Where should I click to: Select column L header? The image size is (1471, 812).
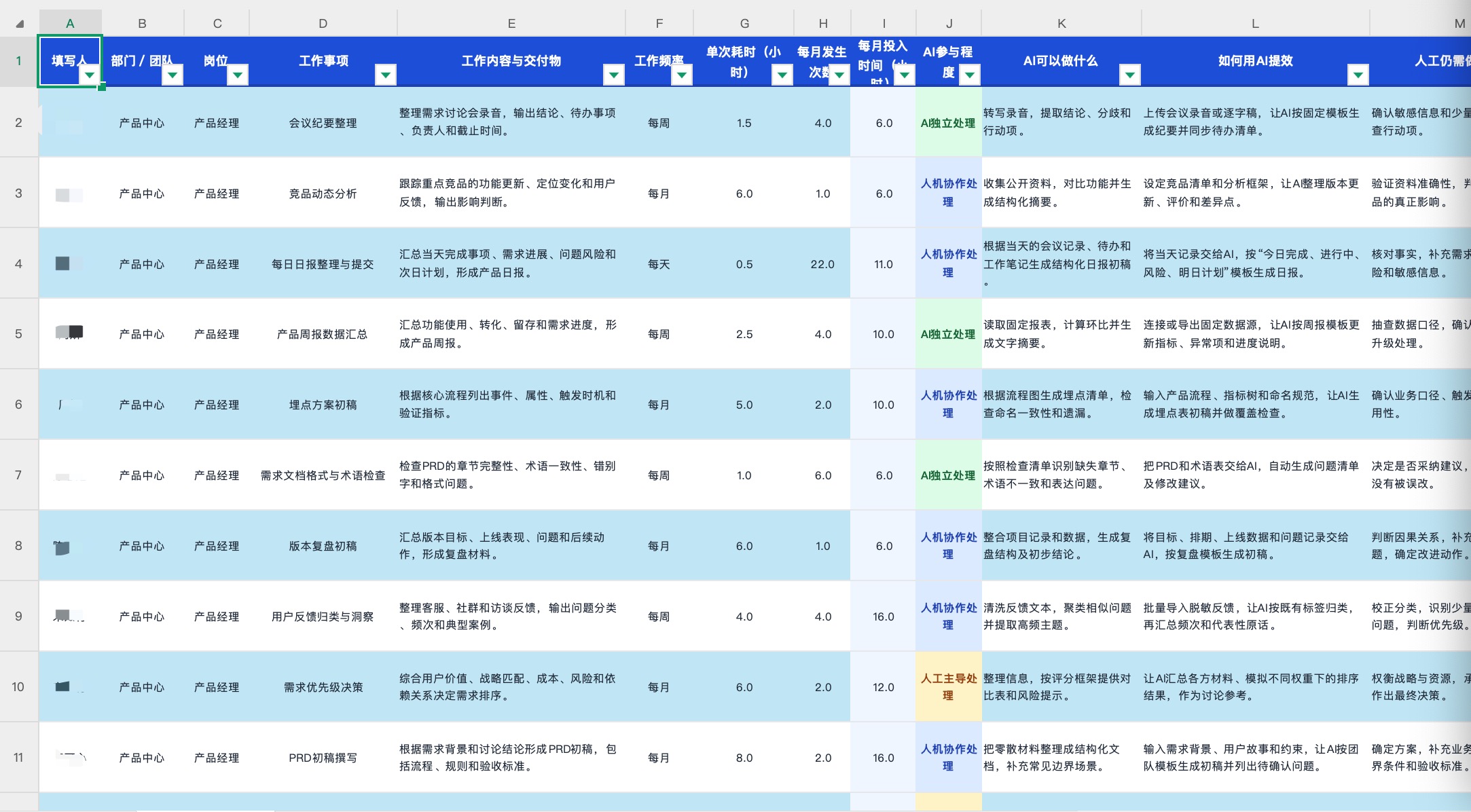pyautogui.click(x=1255, y=23)
